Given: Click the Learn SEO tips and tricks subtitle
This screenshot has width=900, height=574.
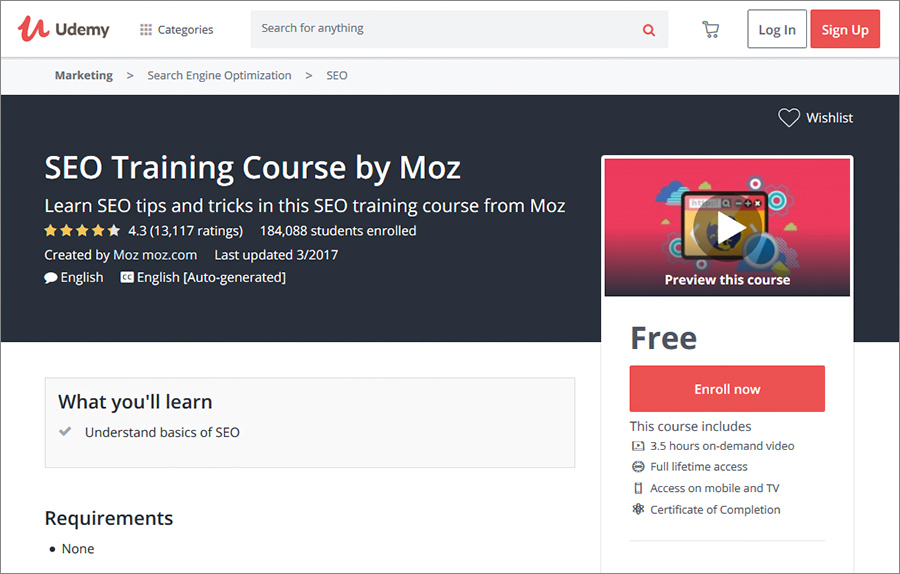Looking at the screenshot, I should [305, 205].
